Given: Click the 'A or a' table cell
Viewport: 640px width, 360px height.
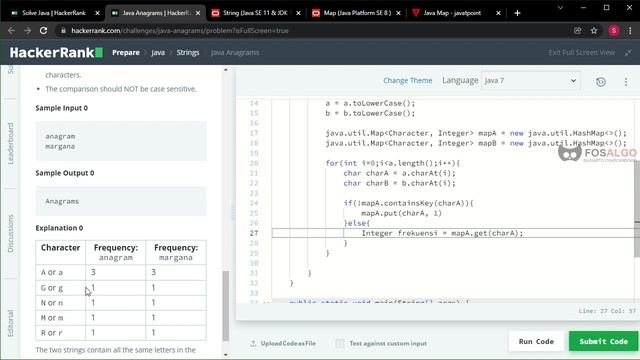Looking at the screenshot, I should 60,272.
